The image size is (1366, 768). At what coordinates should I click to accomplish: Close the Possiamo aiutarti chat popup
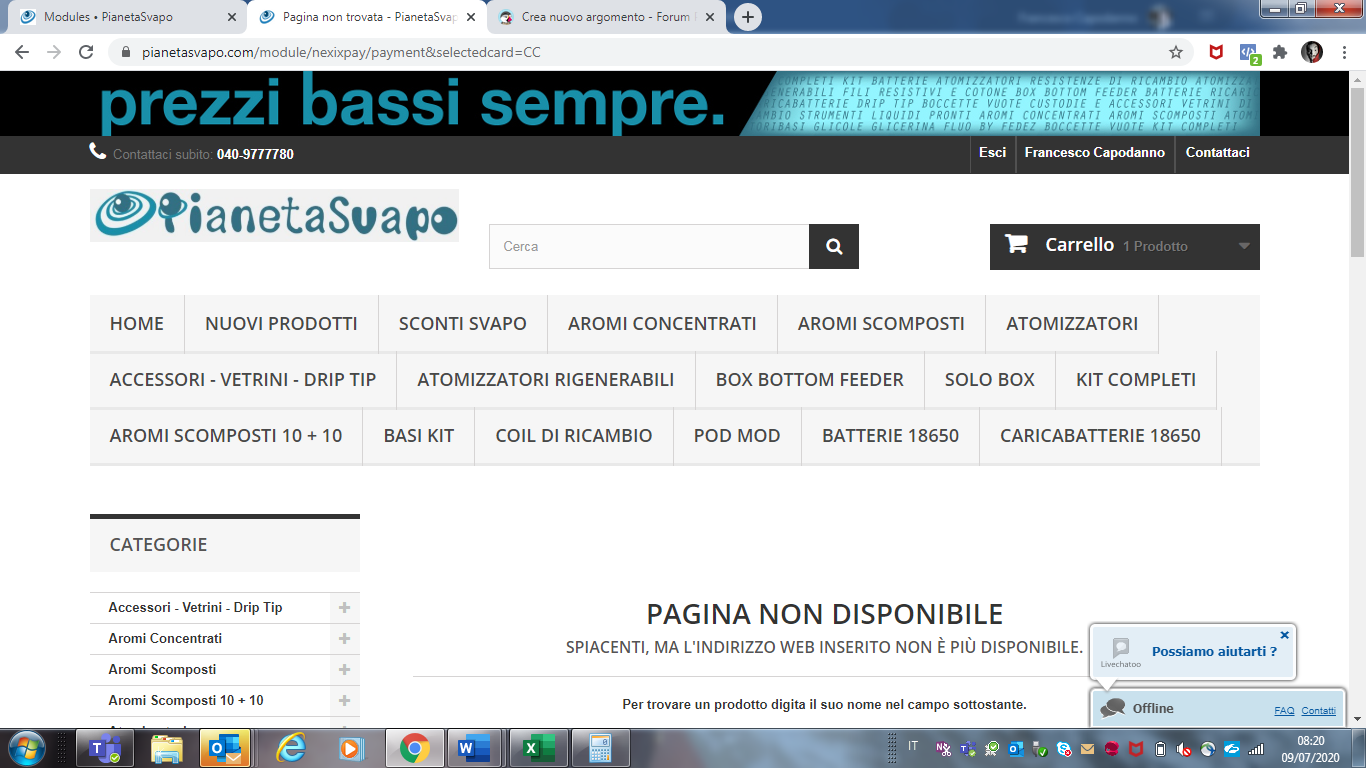1285,635
